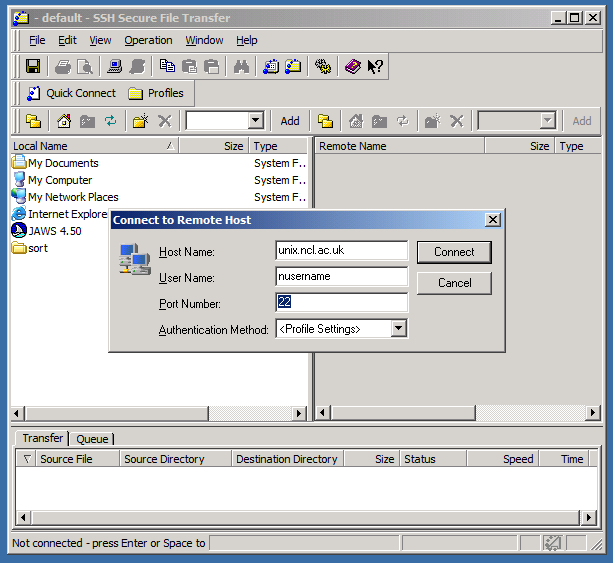613x563 pixels.
Task: Refresh the local file list
Action: tap(111, 121)
